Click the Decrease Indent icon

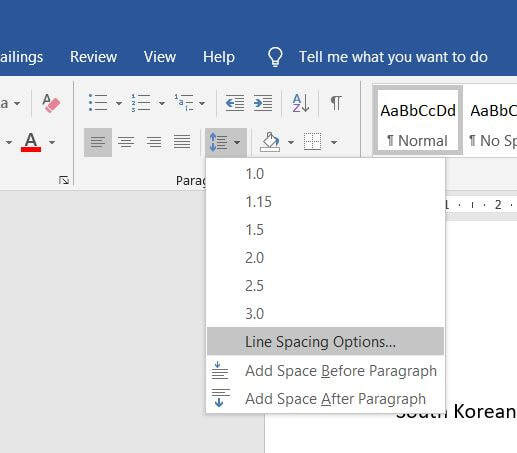[x=235, y=103]
